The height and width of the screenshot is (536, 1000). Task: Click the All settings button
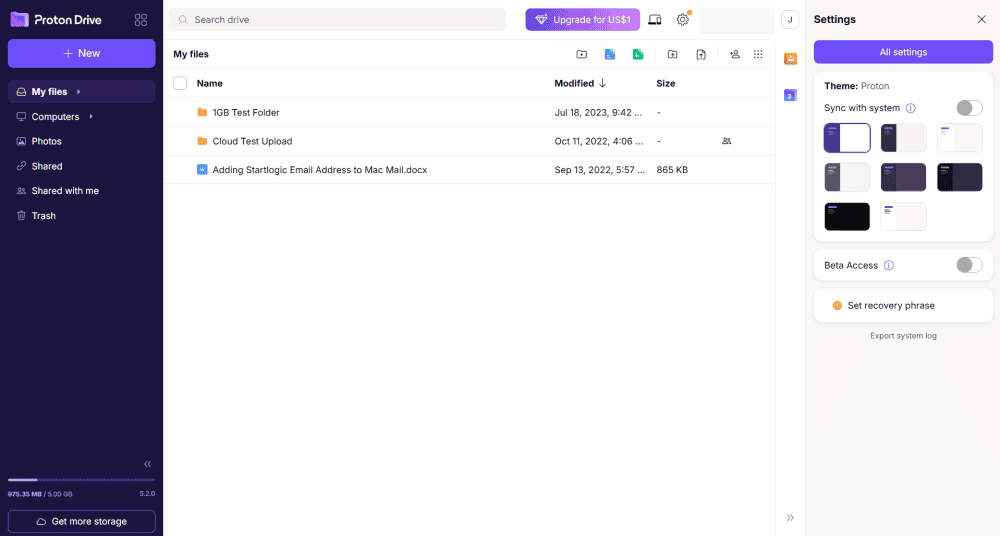point(903,52)
